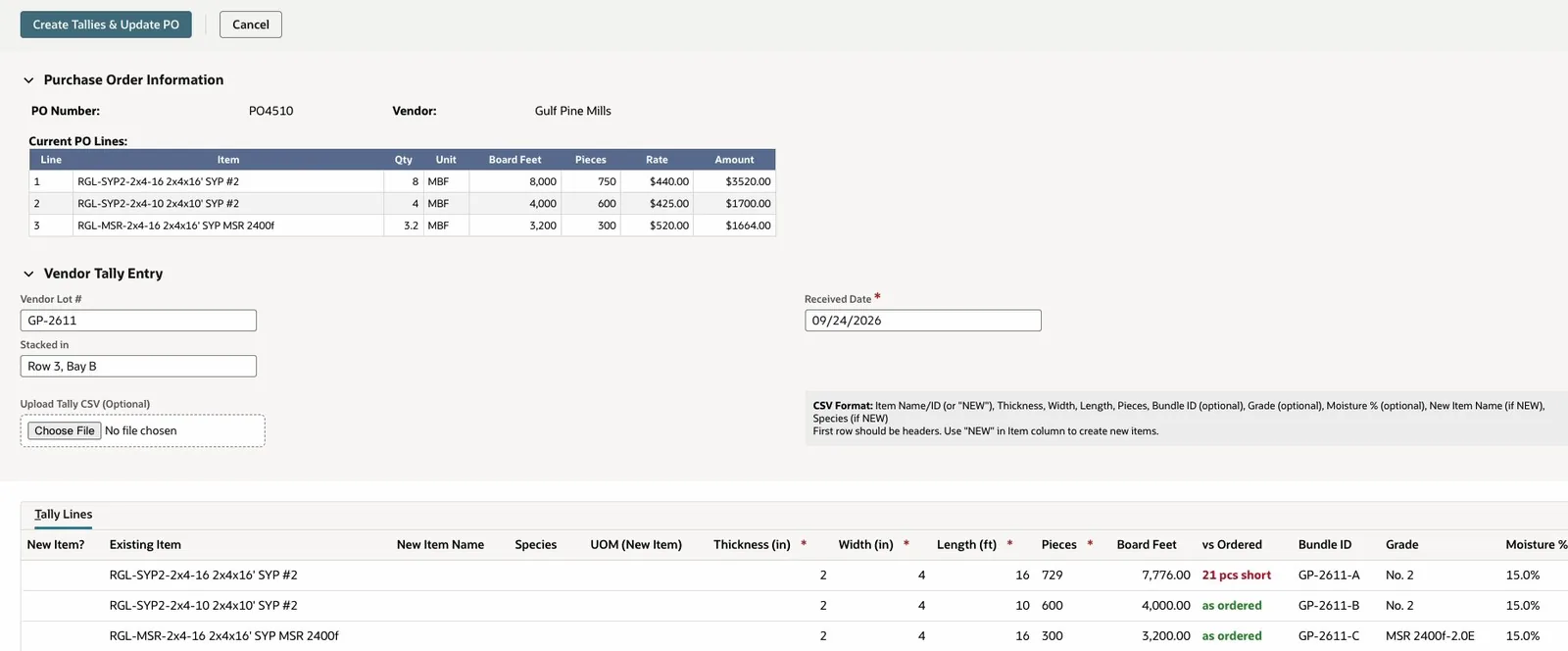The width and height of the screenshot is (1568, 651).
Task: Click Grade column header
Action: coord(1401,545)
